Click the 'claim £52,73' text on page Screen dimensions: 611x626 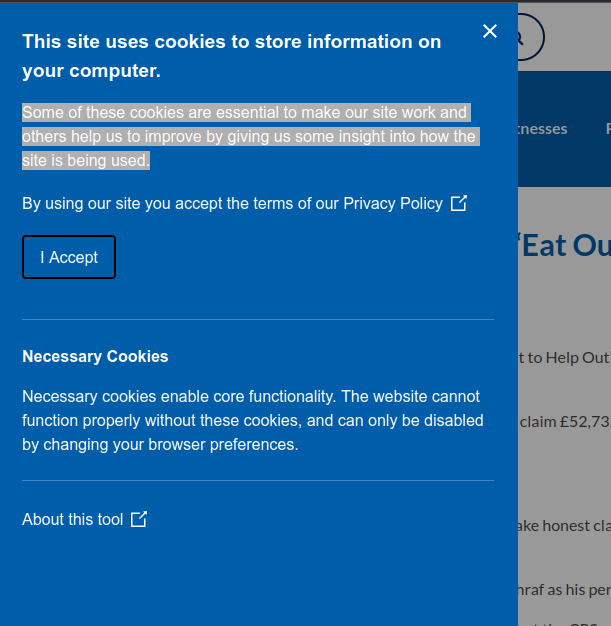[x=565, y=422]
